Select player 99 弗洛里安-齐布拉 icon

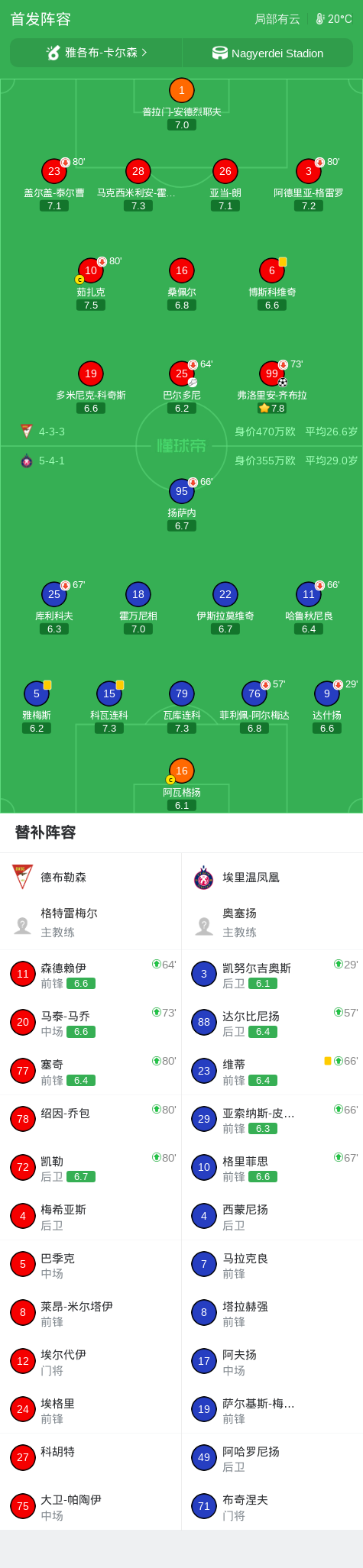(272, 373)
